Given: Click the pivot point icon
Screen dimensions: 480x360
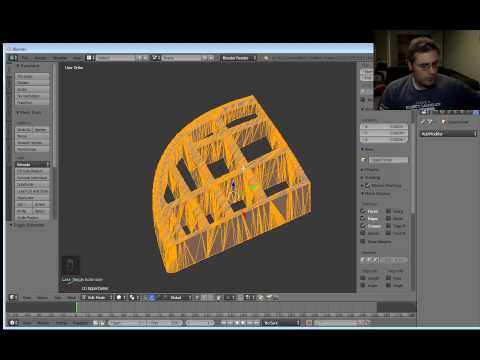Looking at the screenshot, I should (132, 297).
